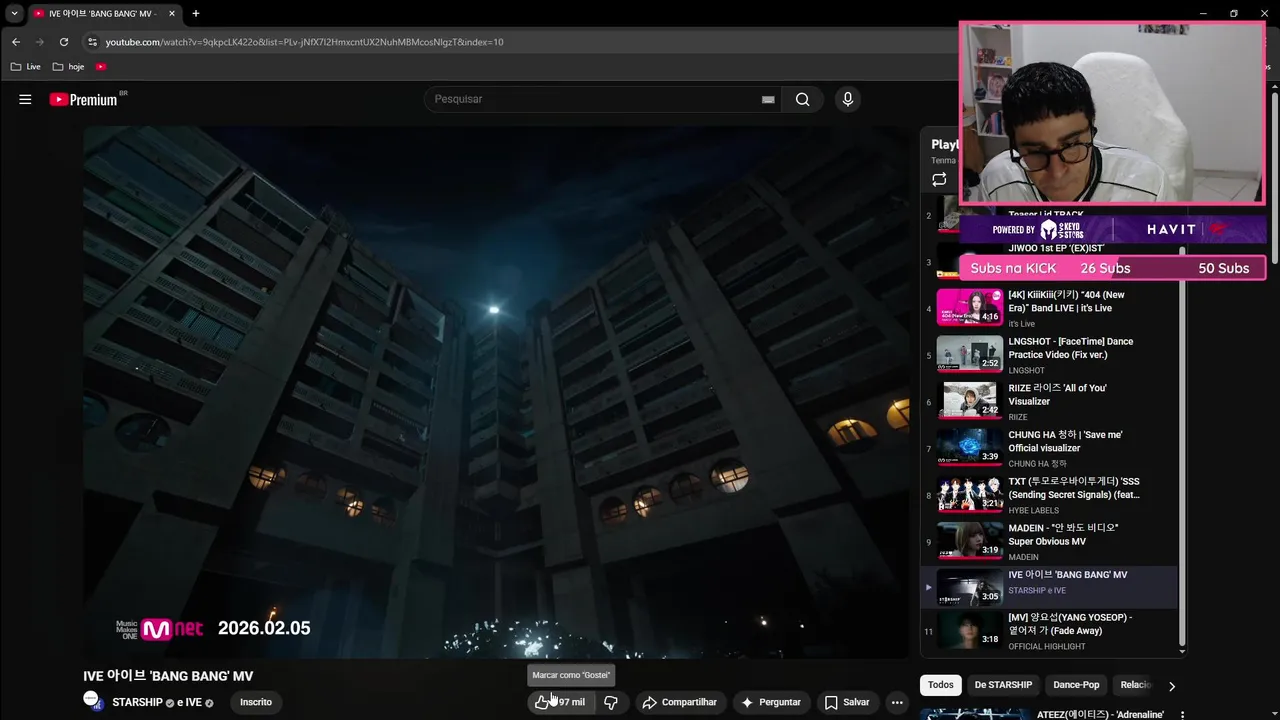Play RIIZE All of You thumbnail
This screenshot has width=1280, height=720.
coord(969,400)
